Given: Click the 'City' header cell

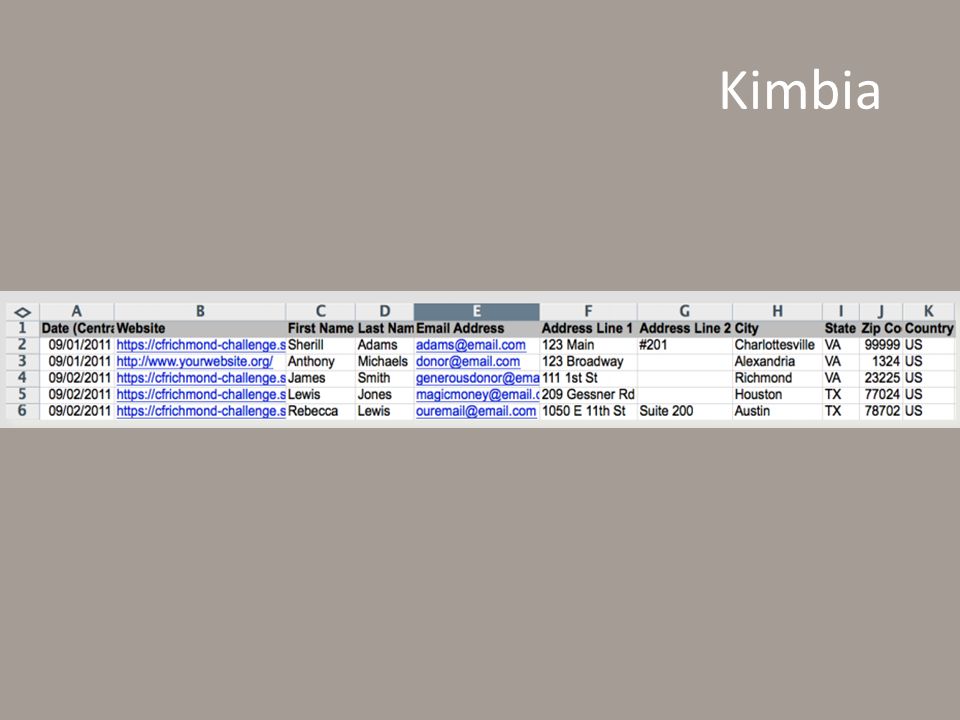Looking at the screenshot, I should (778, 328).
